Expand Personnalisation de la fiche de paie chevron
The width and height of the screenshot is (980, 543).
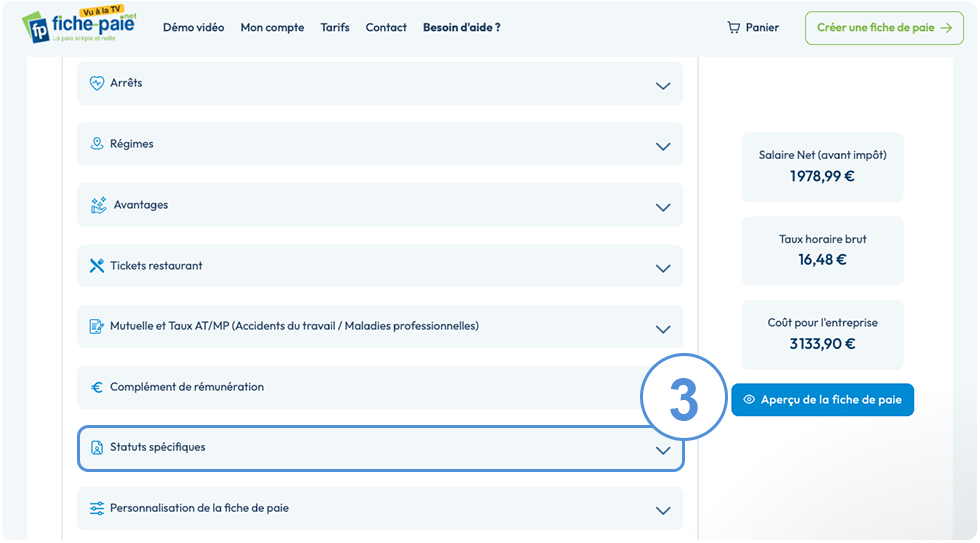(x=663, y=511)
